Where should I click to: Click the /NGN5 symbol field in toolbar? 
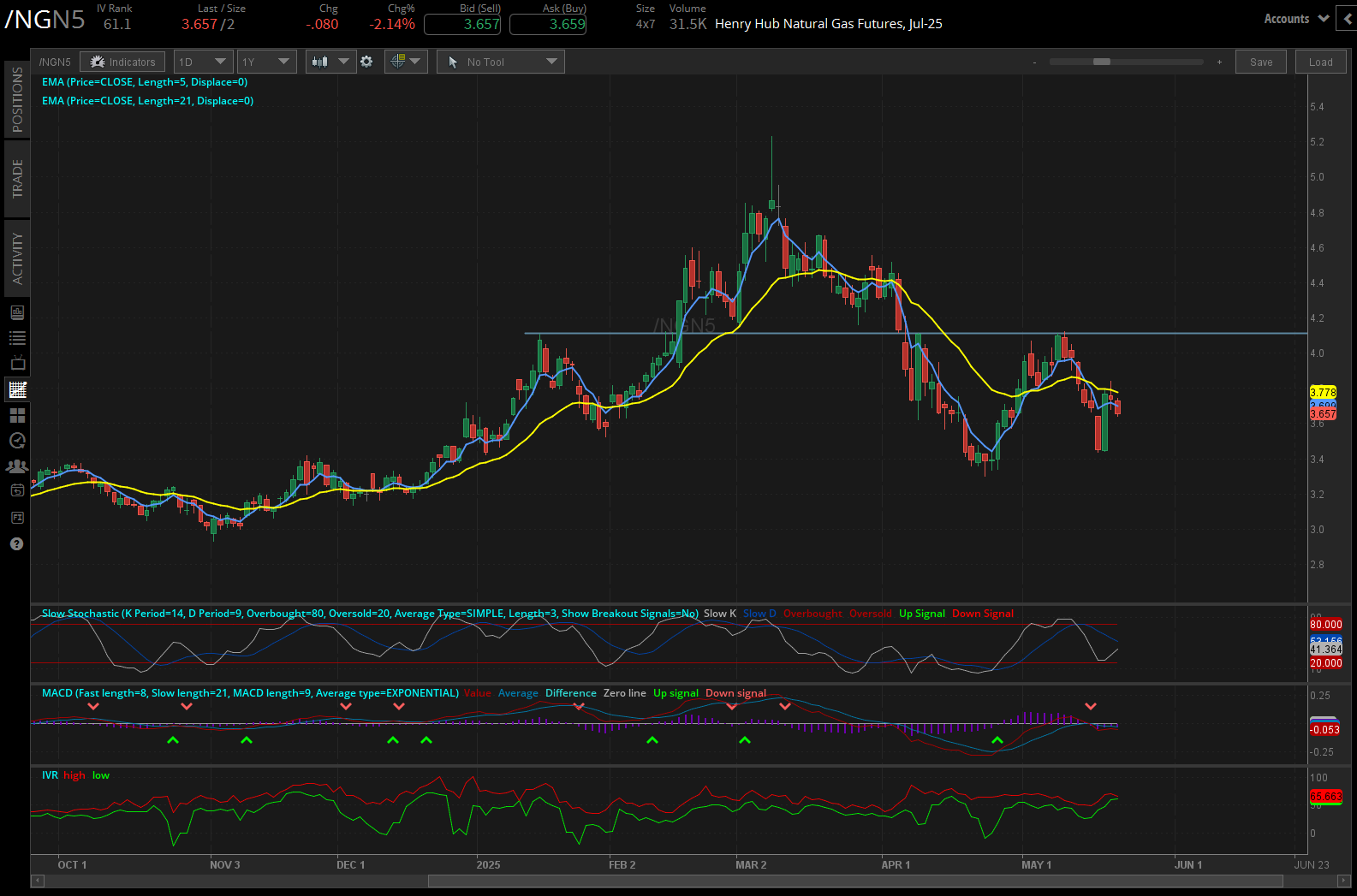coord(55,62)
